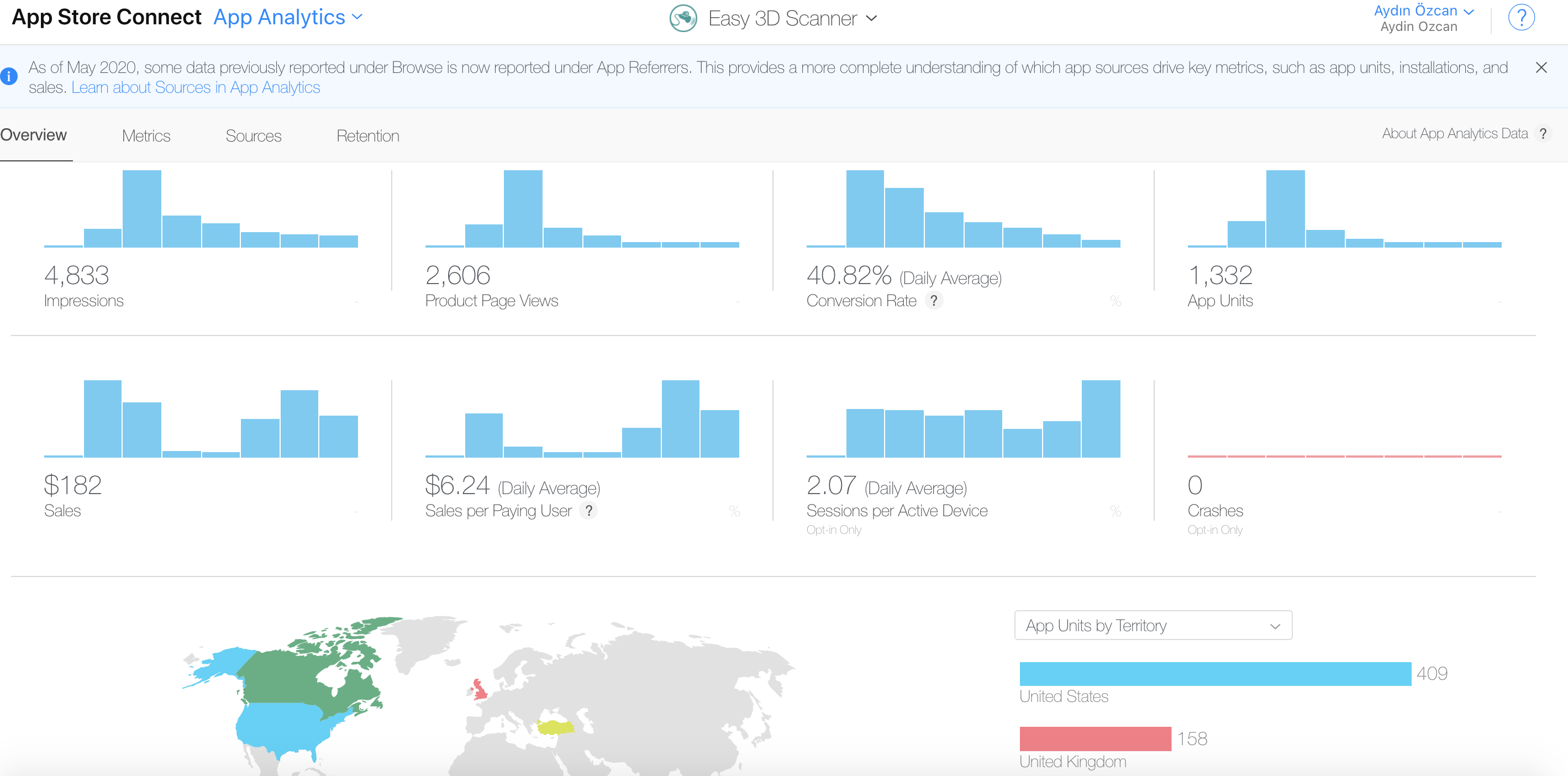Switch to the Sources tab
Viewport: 1568px width, 776px height.
click(x=253, y=135)
